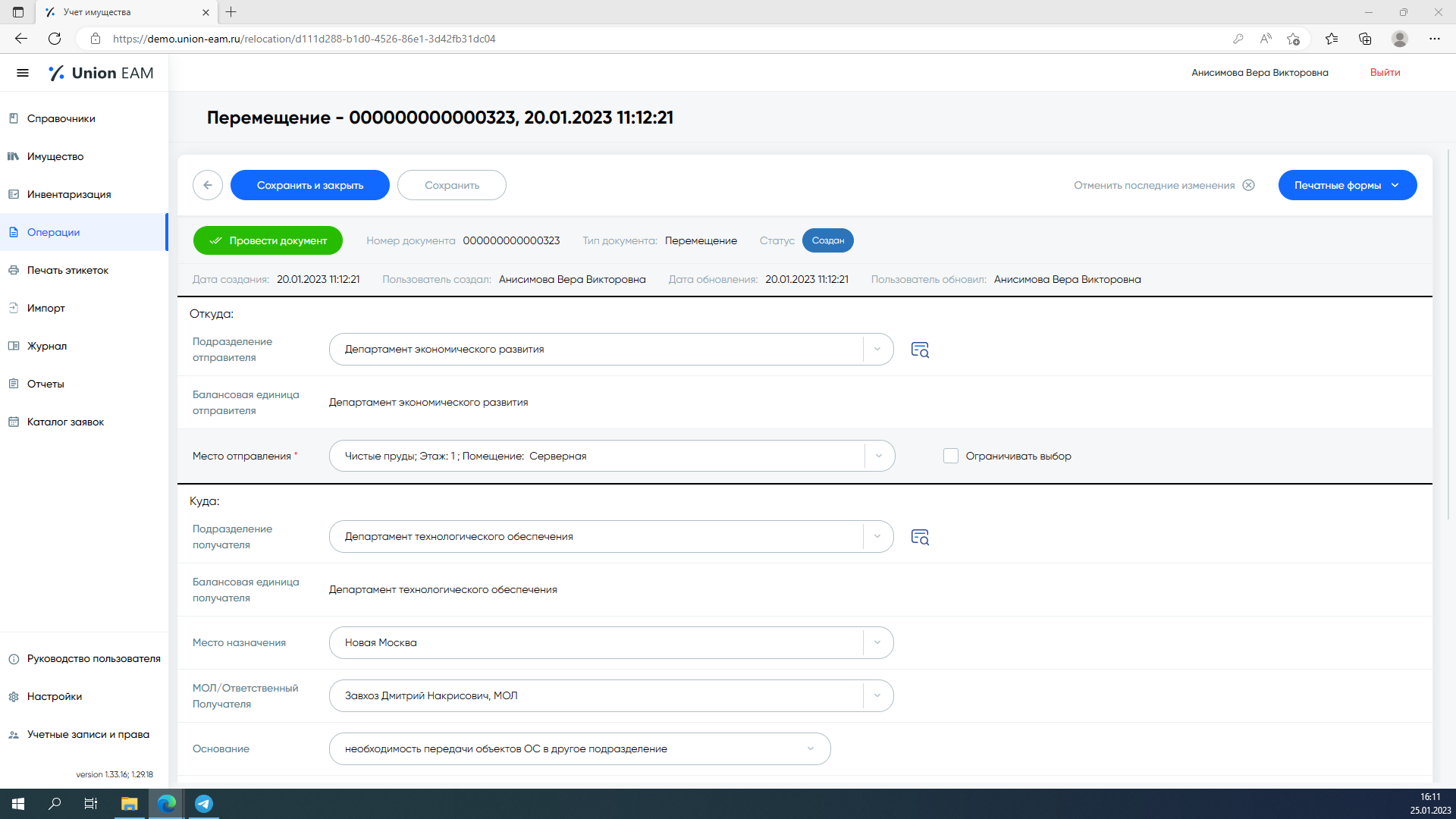Click the Union EAM logo

click(101, 73)
